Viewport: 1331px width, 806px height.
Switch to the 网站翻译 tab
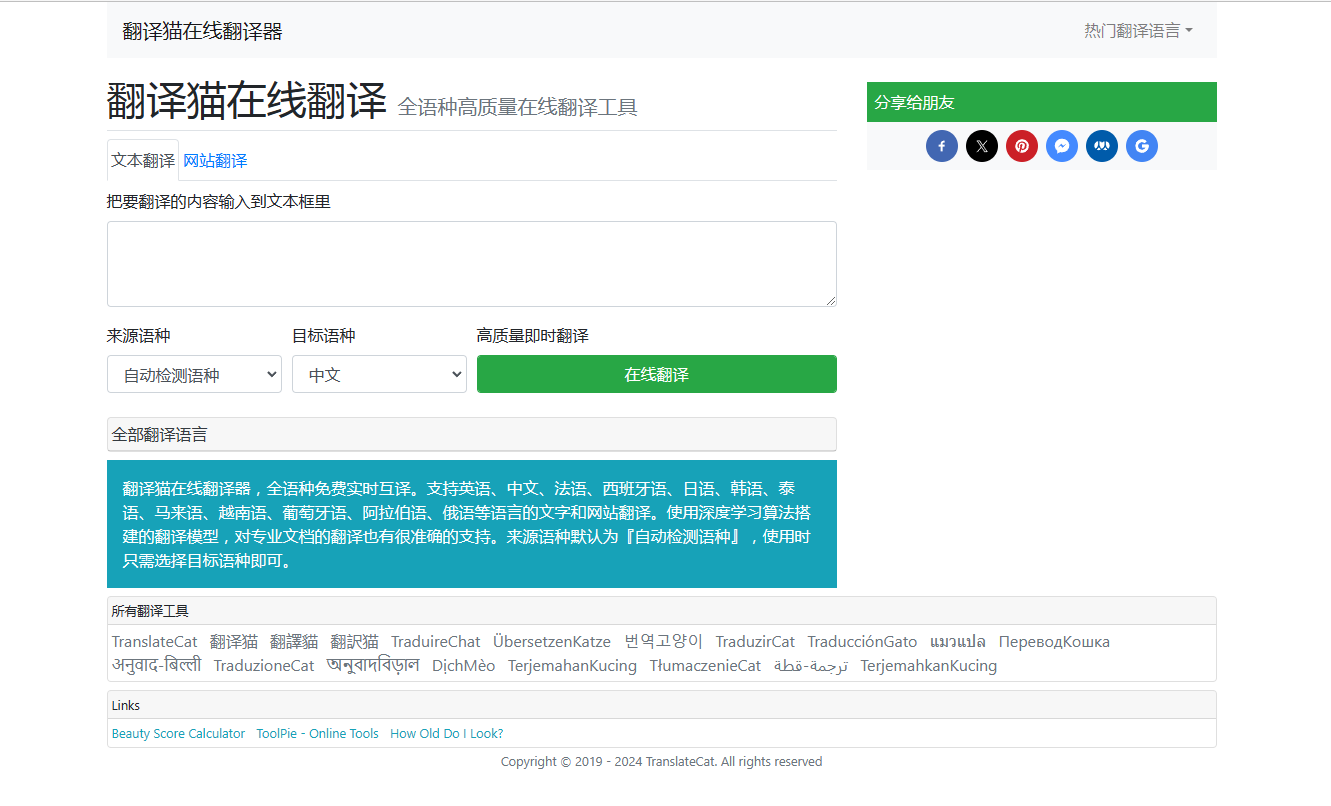pos(215,160)
